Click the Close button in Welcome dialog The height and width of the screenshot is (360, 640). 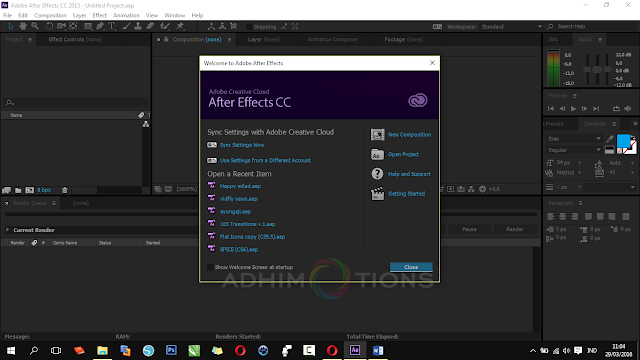(x=411, y=267)
